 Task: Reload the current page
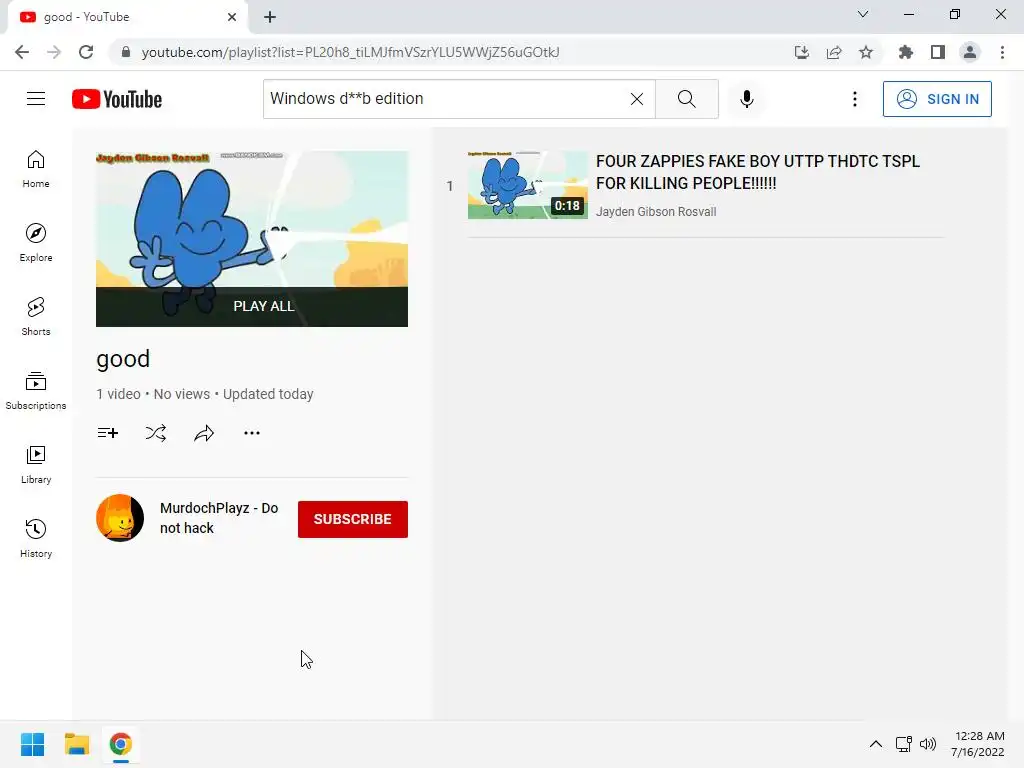tap(86, 52)
